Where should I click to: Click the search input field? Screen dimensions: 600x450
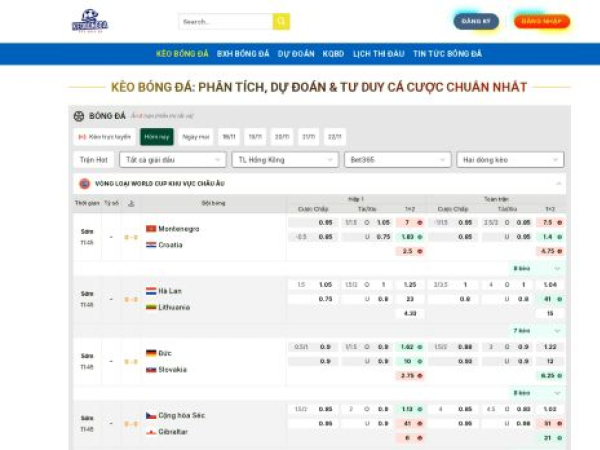tap(226, 21)
